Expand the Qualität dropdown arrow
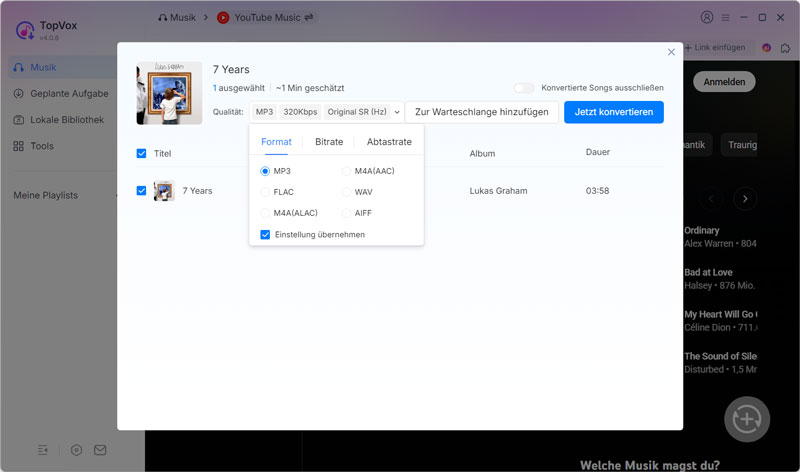This screenshot has height=472, width=800. (397, 112)
